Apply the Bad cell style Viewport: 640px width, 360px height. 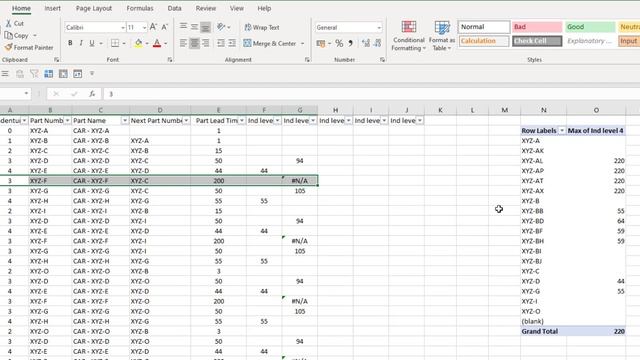pos(537,27)
